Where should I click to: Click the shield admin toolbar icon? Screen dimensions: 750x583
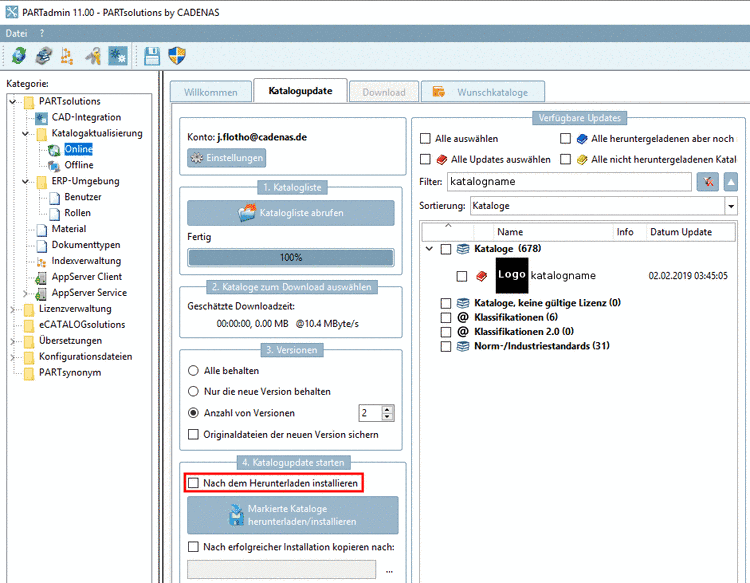pos(177,55)
